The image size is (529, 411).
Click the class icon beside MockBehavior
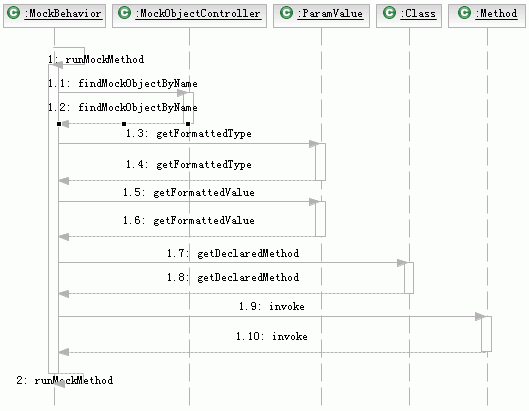(x=14, y=13)
